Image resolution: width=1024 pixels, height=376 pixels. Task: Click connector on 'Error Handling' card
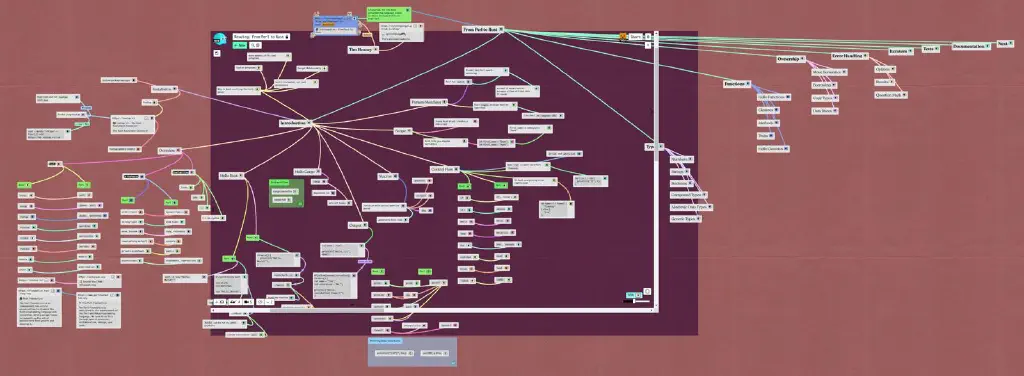click(x=865, y=56)
